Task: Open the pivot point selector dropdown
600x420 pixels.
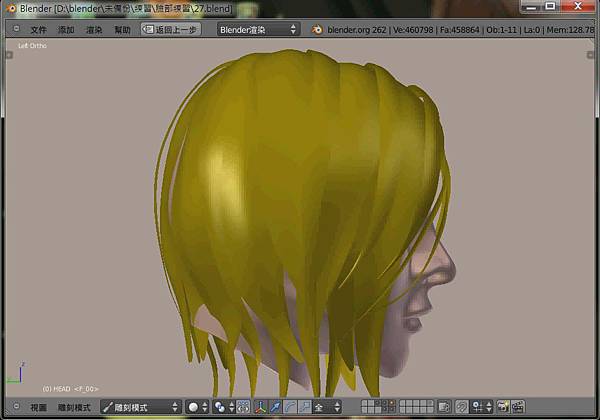Action: point(224,407)
